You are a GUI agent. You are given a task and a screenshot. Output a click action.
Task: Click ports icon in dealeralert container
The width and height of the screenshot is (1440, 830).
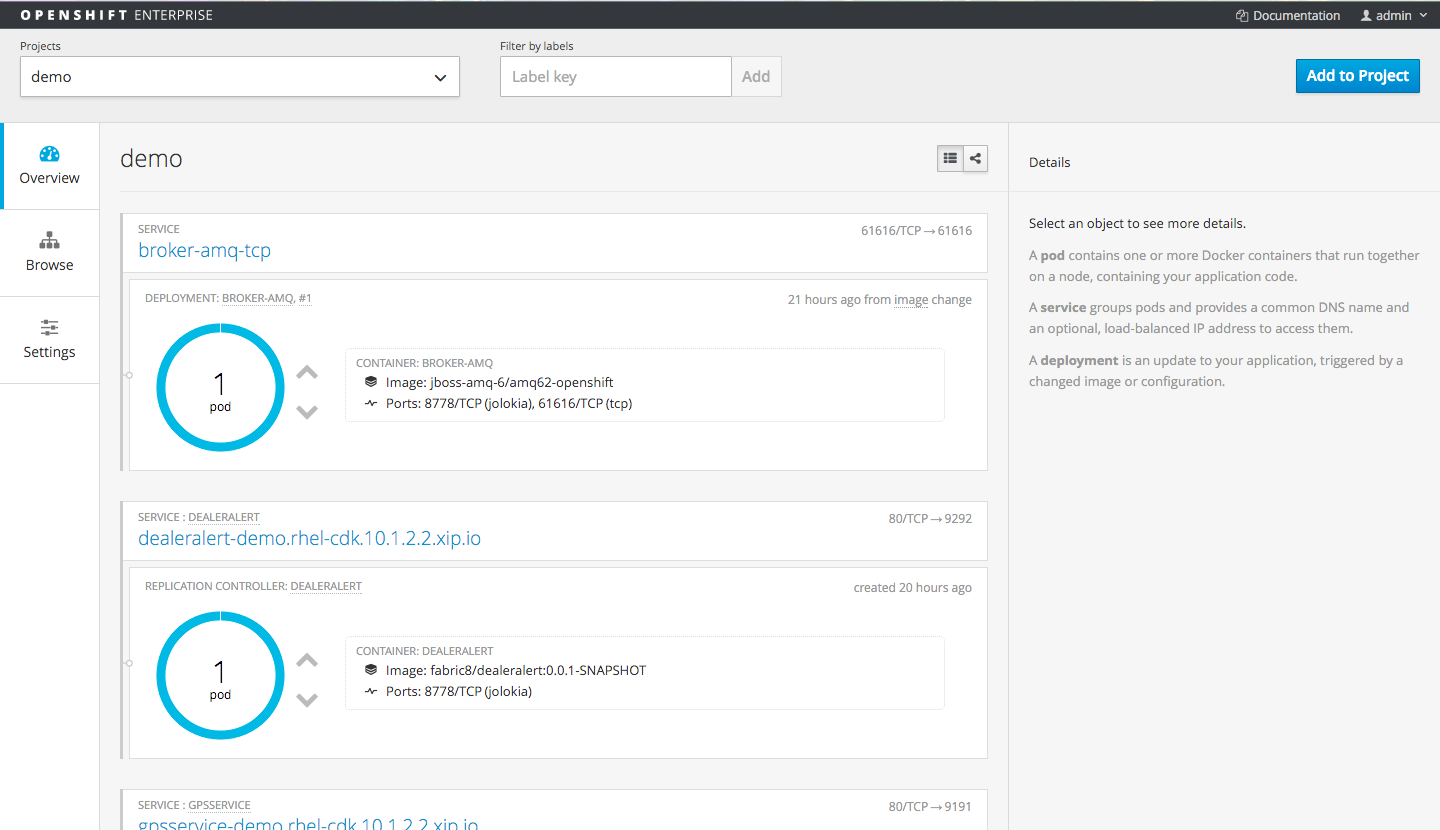click(371, 692)
